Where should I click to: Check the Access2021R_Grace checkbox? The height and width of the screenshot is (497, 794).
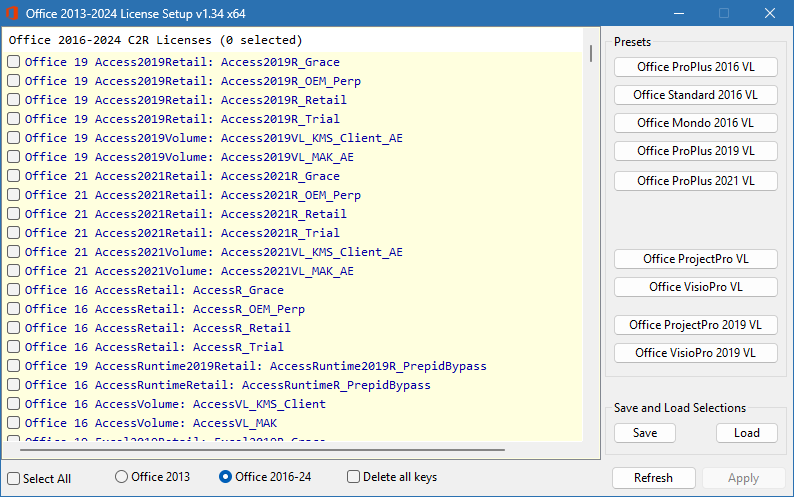pos(14,176)
